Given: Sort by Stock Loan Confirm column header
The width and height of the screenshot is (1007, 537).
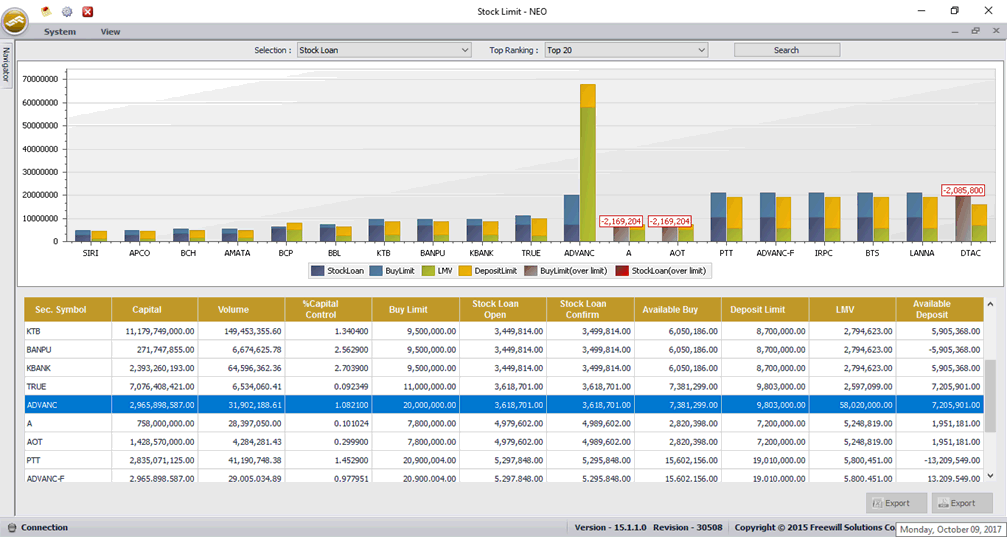Looking at the screenshot, I should point(591,310).
